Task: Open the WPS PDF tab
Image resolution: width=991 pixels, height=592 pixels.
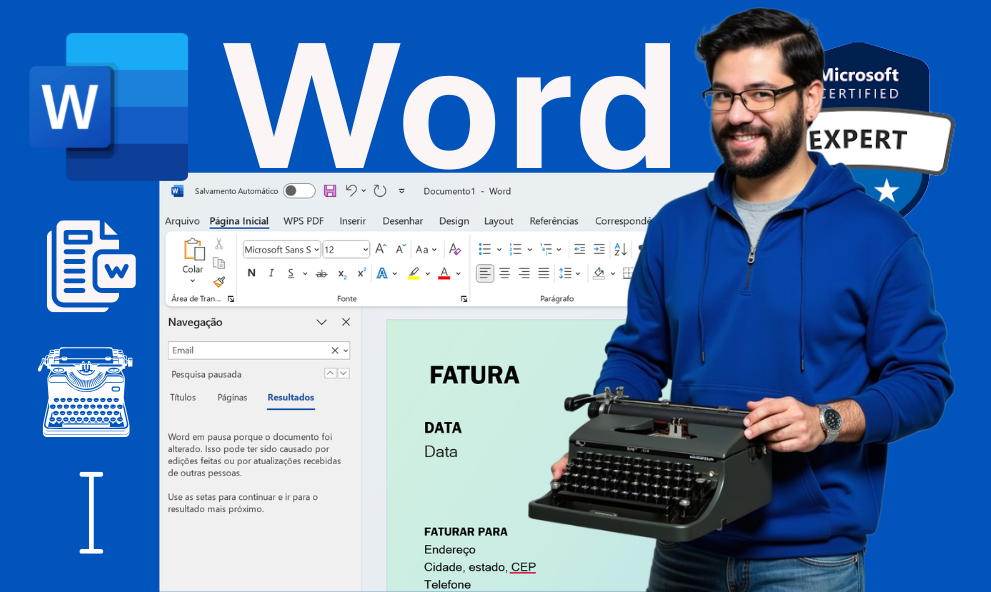Action: click(x=303, y=220)
